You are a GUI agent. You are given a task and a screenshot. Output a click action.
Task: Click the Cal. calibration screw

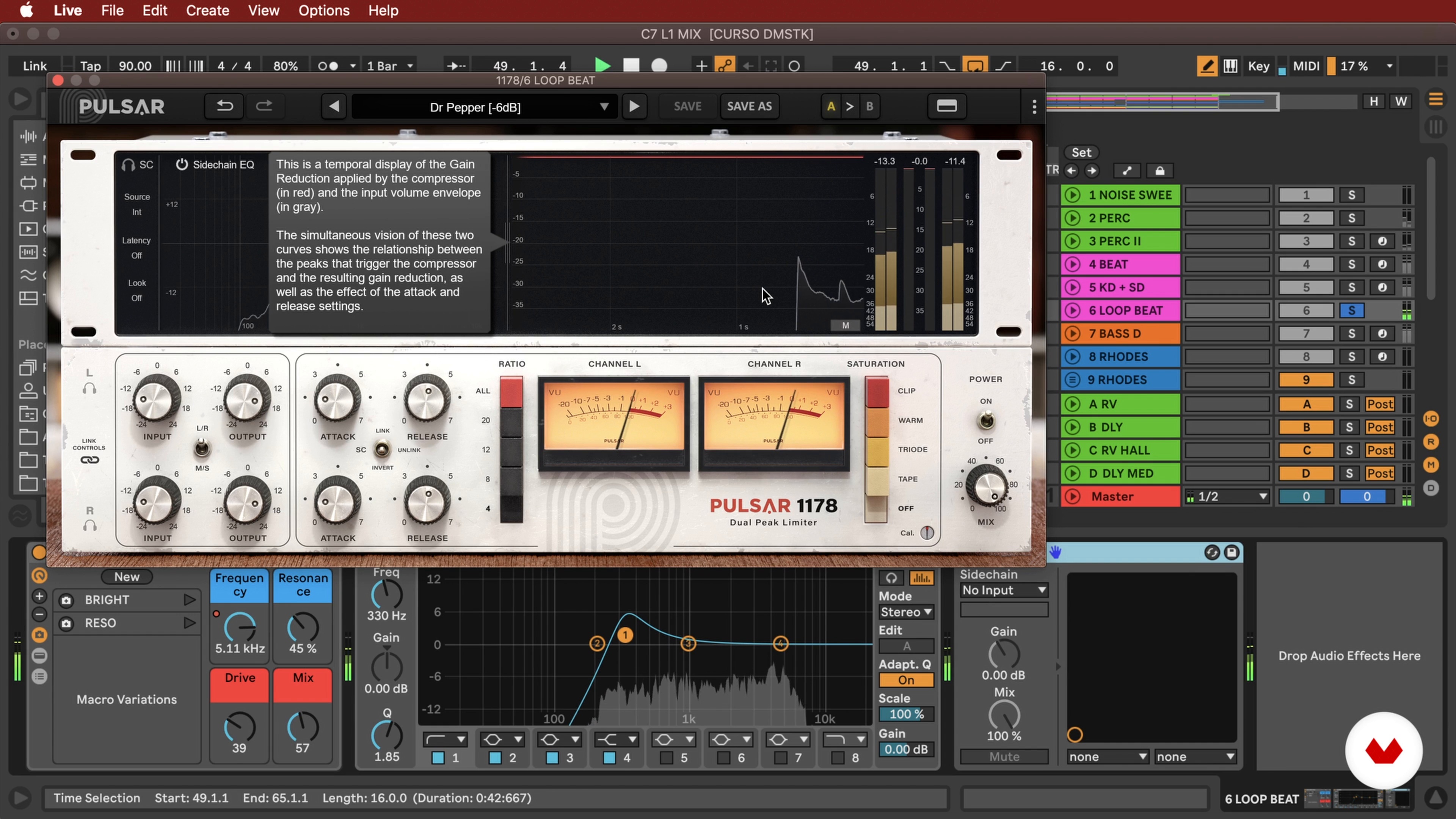point(927,532)
